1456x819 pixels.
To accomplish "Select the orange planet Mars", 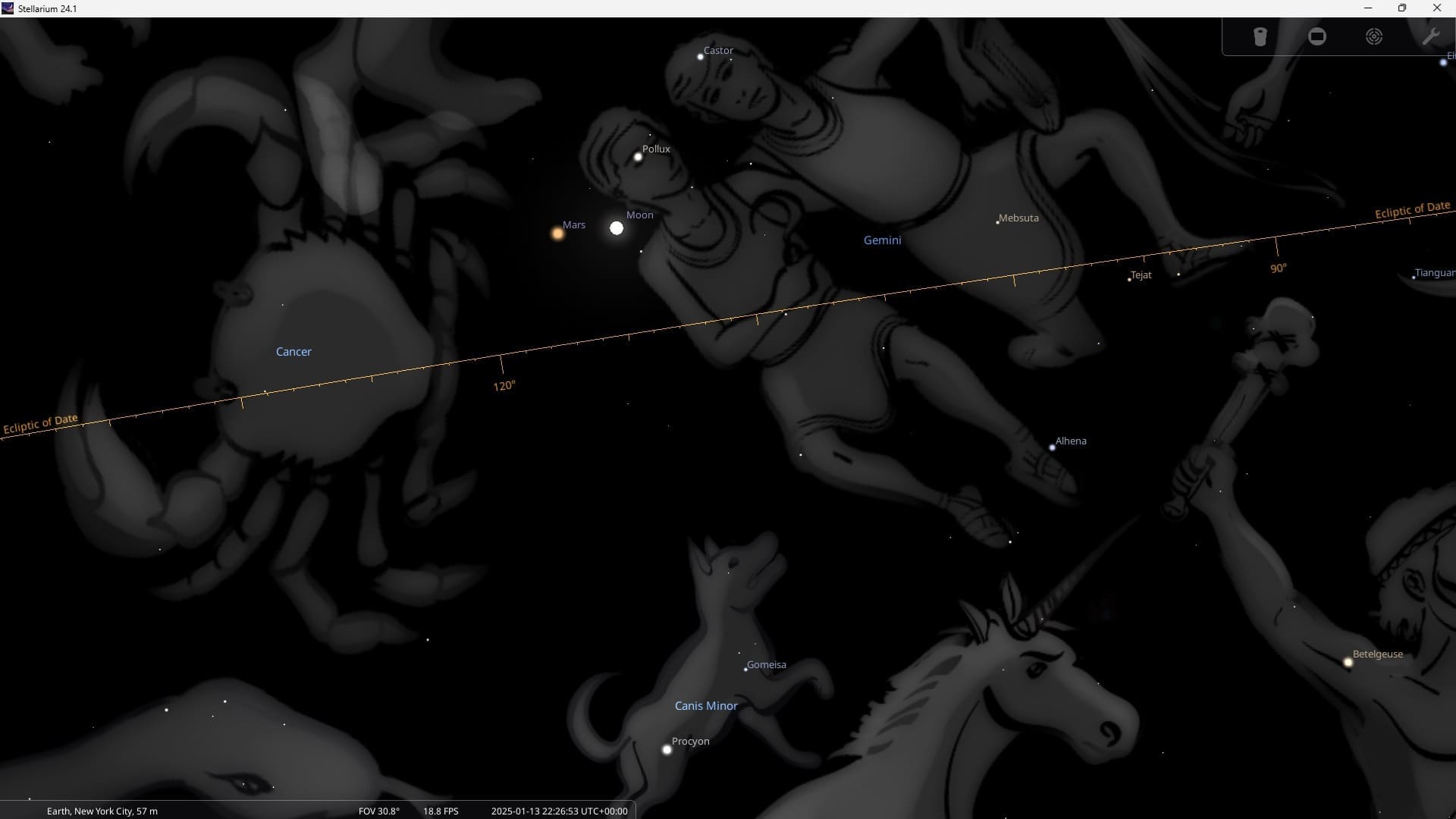I will 557,234.
